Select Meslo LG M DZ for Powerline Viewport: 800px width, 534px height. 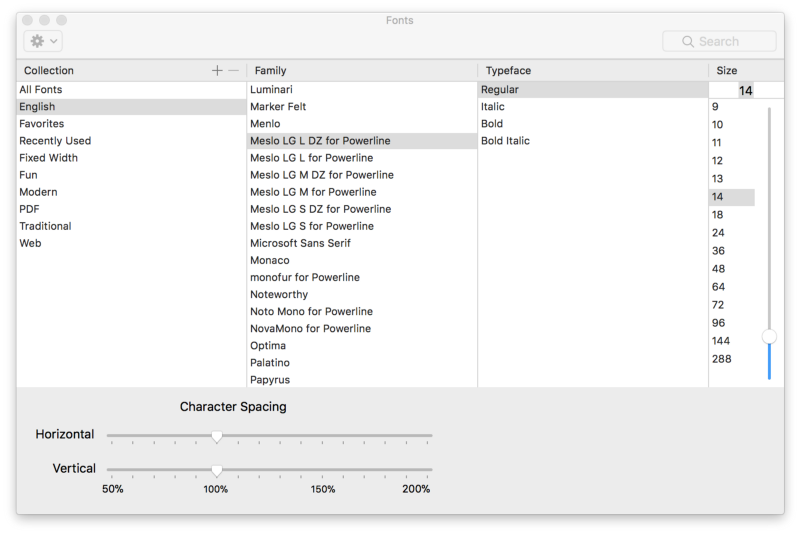click(362, 175)
